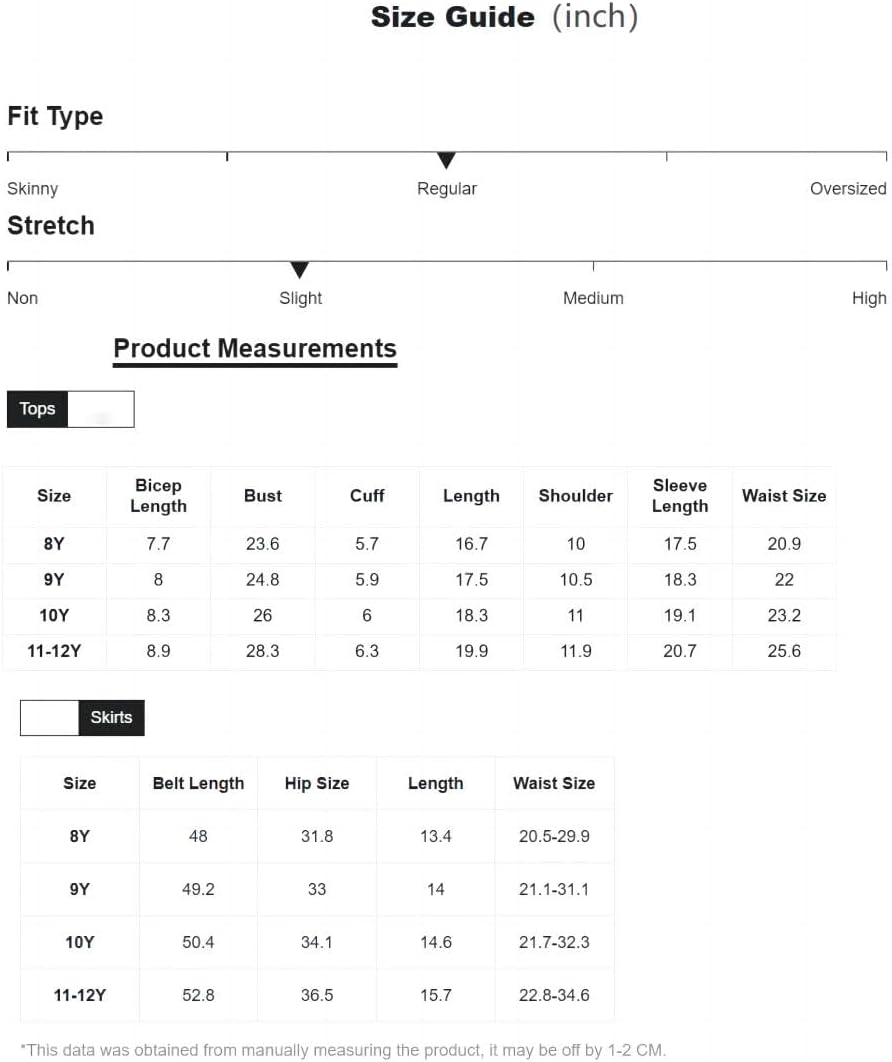Click the Medium stretch label
Image resolution: width=892 pixels, height=1062 pixels.
(x=593, y=298)
